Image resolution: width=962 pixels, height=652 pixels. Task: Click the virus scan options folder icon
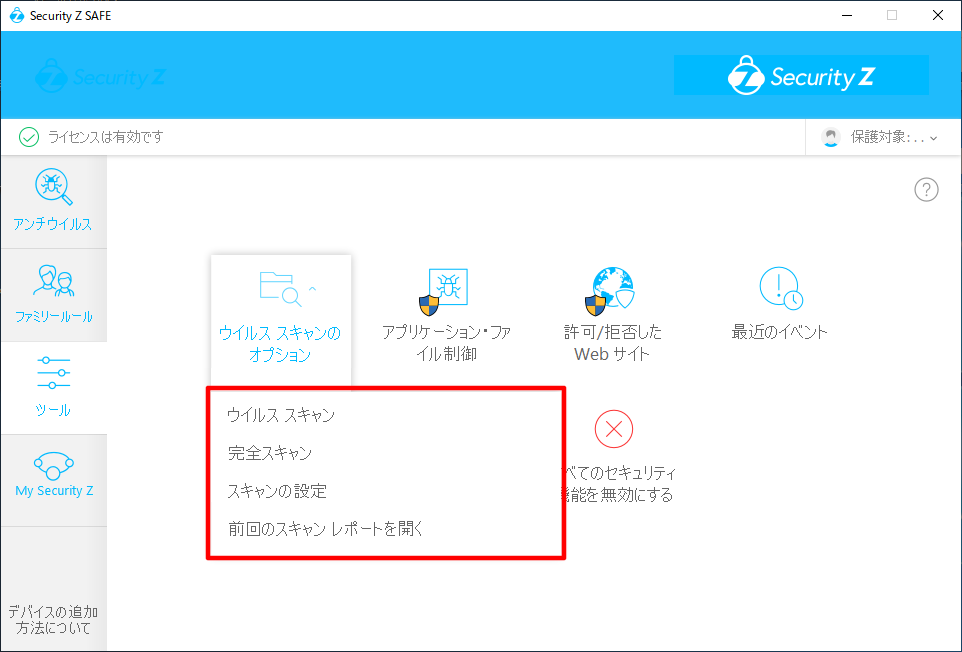(x=278, y=288)
